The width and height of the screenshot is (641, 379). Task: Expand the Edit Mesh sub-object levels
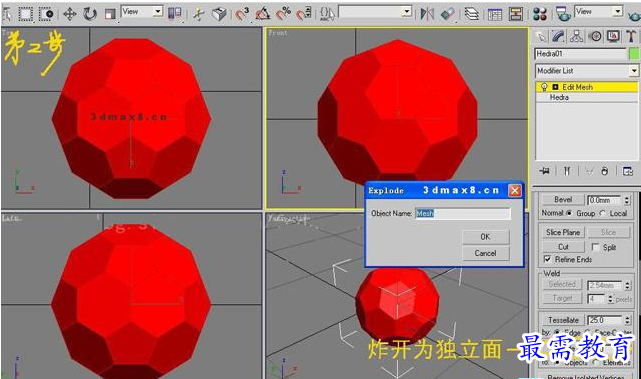point(555,87)
